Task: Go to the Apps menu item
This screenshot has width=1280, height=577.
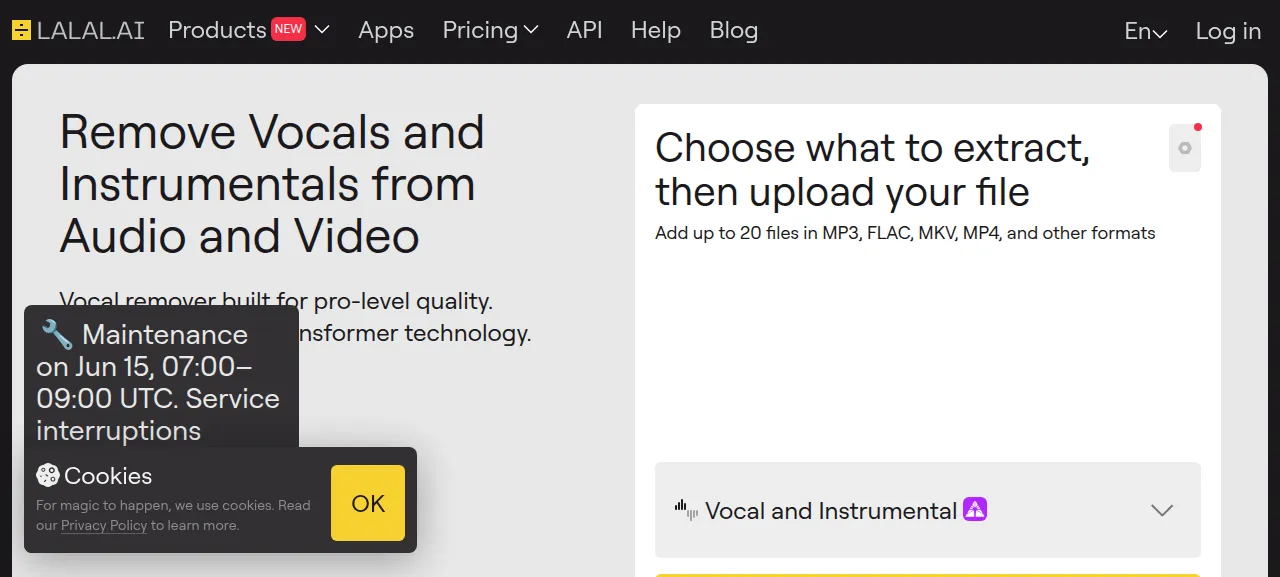Action: click(386, 30)
